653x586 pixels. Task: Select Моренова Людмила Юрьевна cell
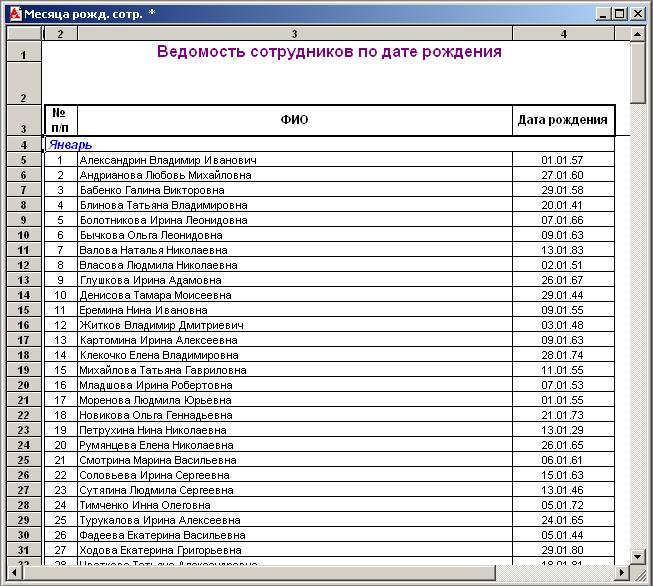pyautogui.click(x=294, y=400)
